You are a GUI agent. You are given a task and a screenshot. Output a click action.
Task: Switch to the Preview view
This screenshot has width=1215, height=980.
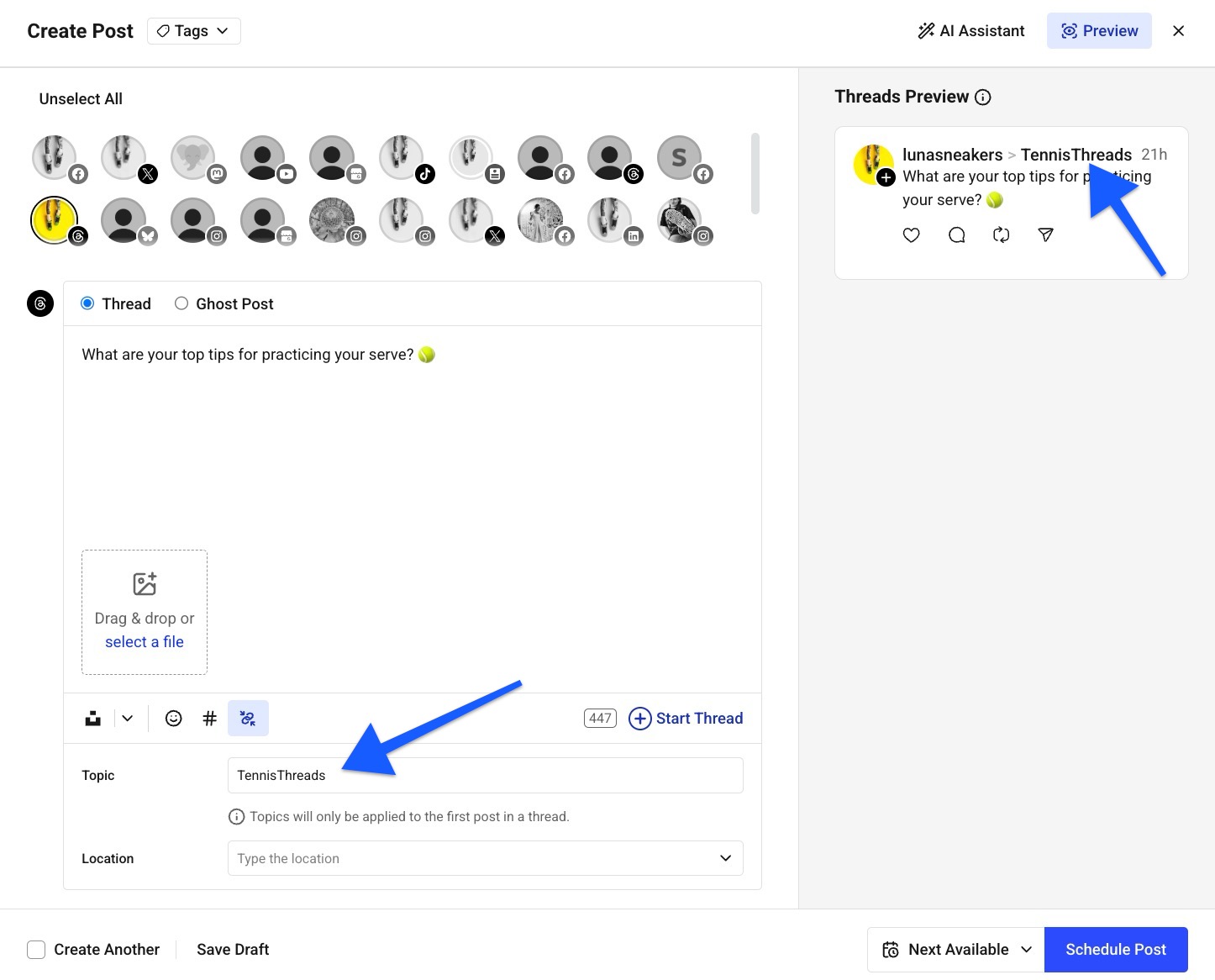tap(1099, 30)
